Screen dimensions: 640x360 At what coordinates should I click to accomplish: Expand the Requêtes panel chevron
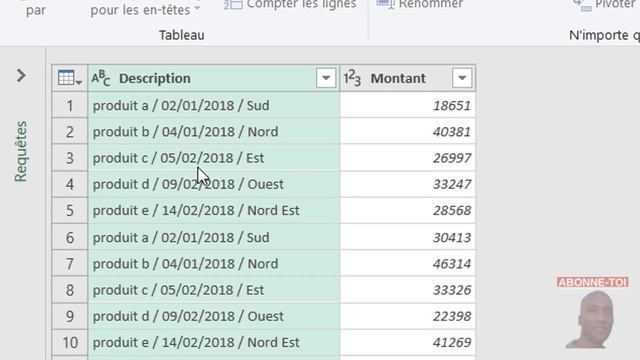pyautogui.click(x=21, y=76)
